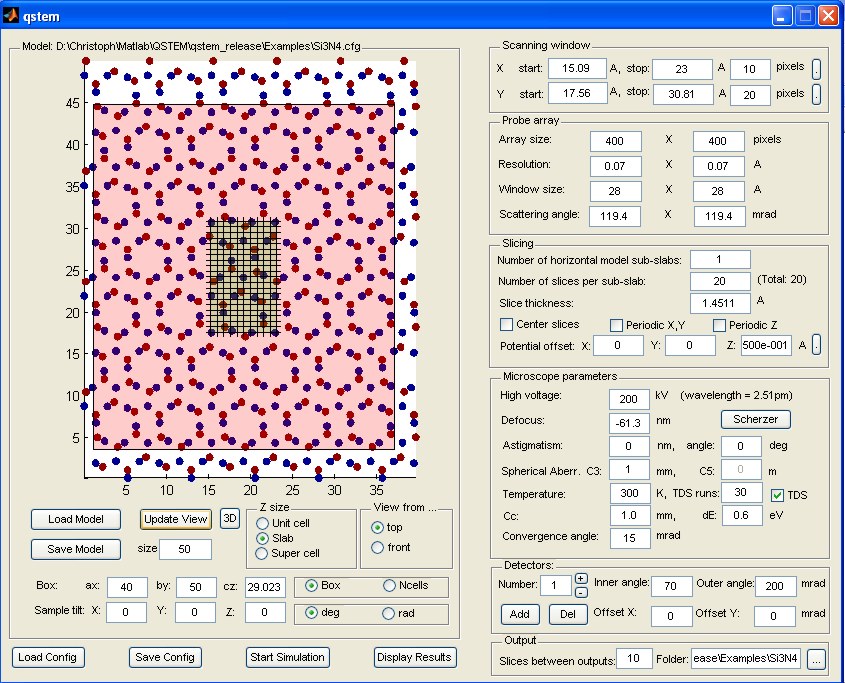Click the High voltage field
The image size is (845, 683).
629,399
